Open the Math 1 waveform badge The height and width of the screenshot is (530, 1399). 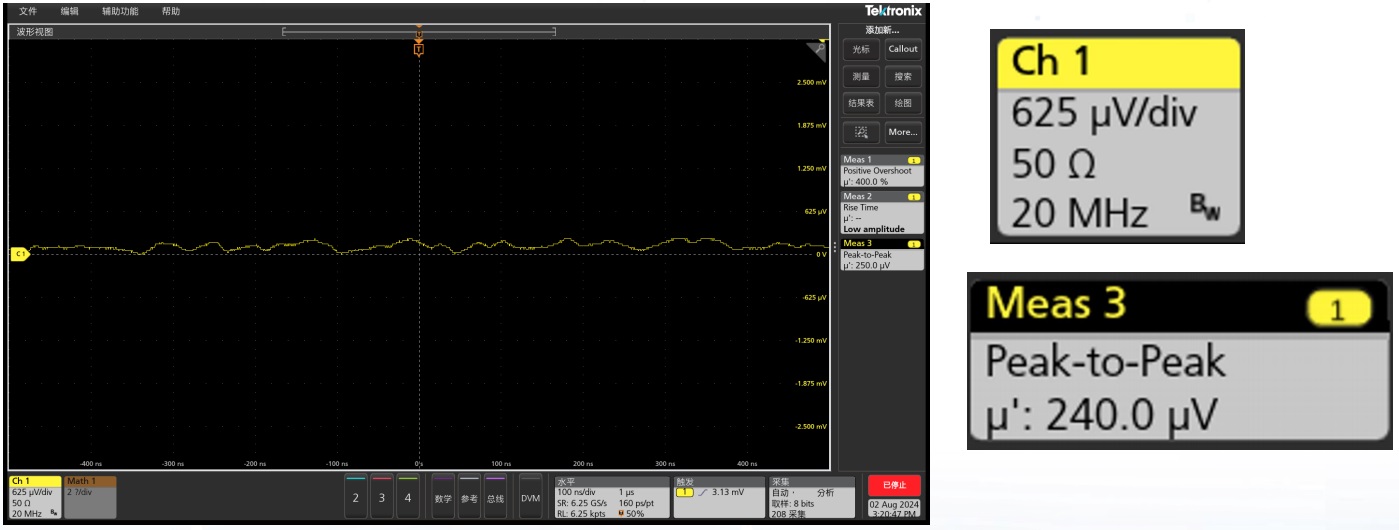90,497
